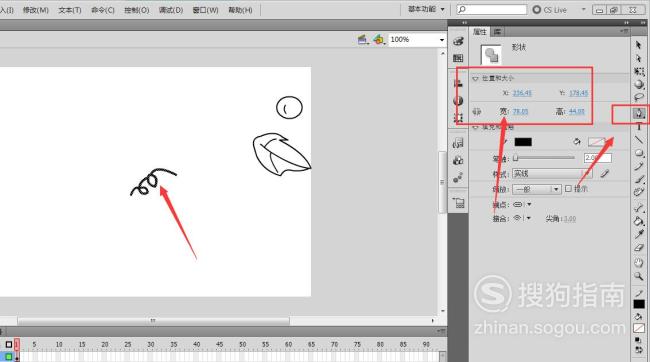Select the Brush tool
Image resolution: width=650 pixels, height=362 pixels.
[x=639, y=179]
